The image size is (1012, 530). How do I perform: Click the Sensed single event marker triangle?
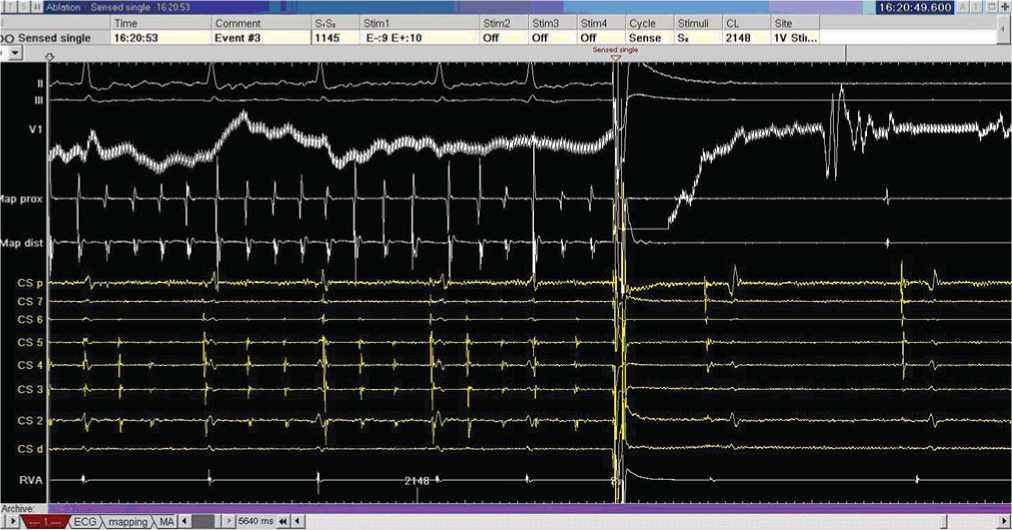[615, 58]
